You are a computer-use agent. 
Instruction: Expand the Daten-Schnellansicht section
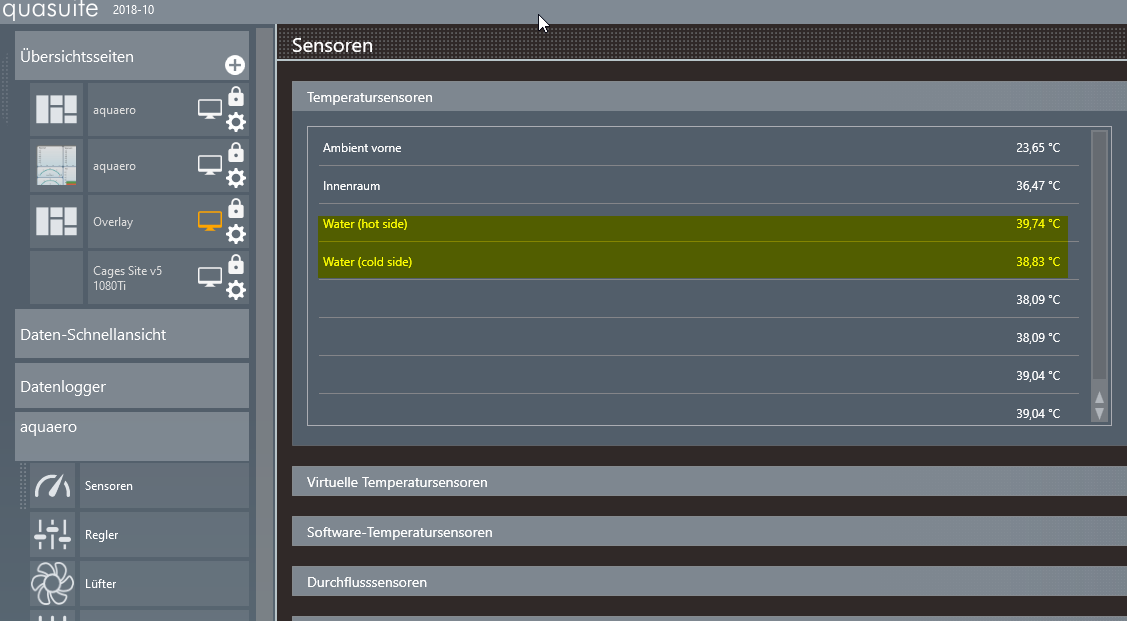pos(132,334)
